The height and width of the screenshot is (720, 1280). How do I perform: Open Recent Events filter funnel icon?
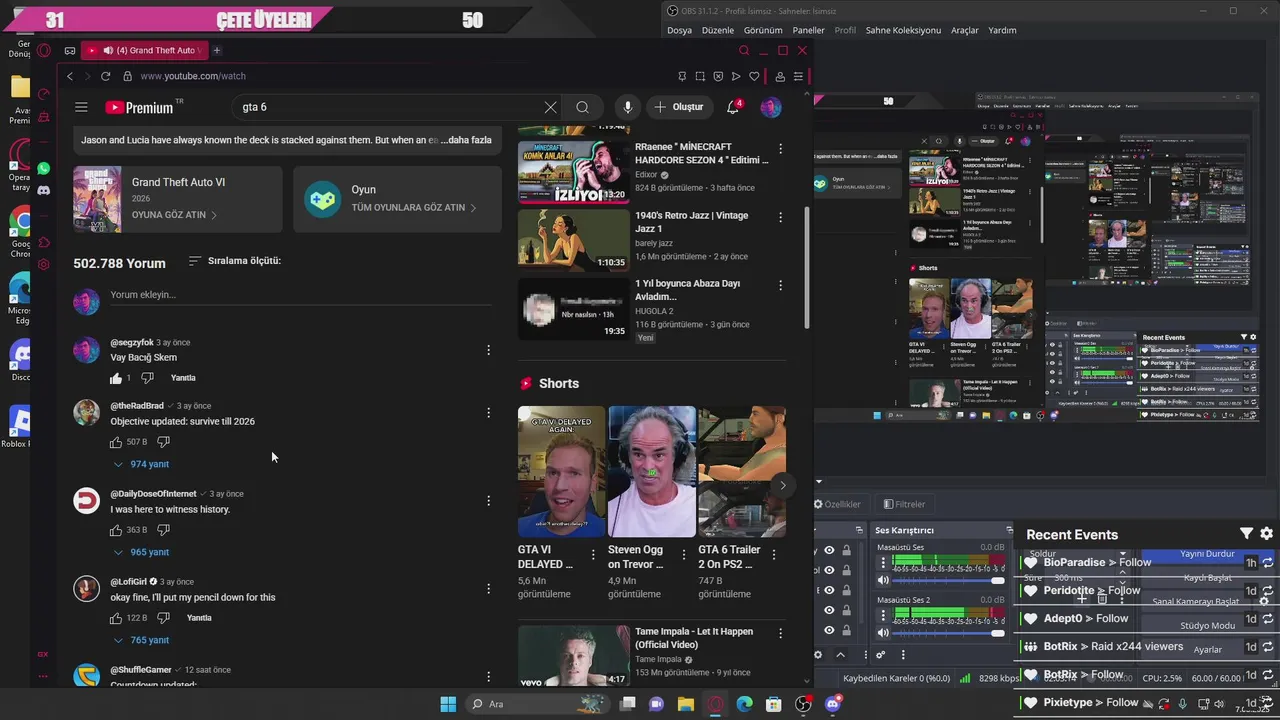[x=1246, y=534]
